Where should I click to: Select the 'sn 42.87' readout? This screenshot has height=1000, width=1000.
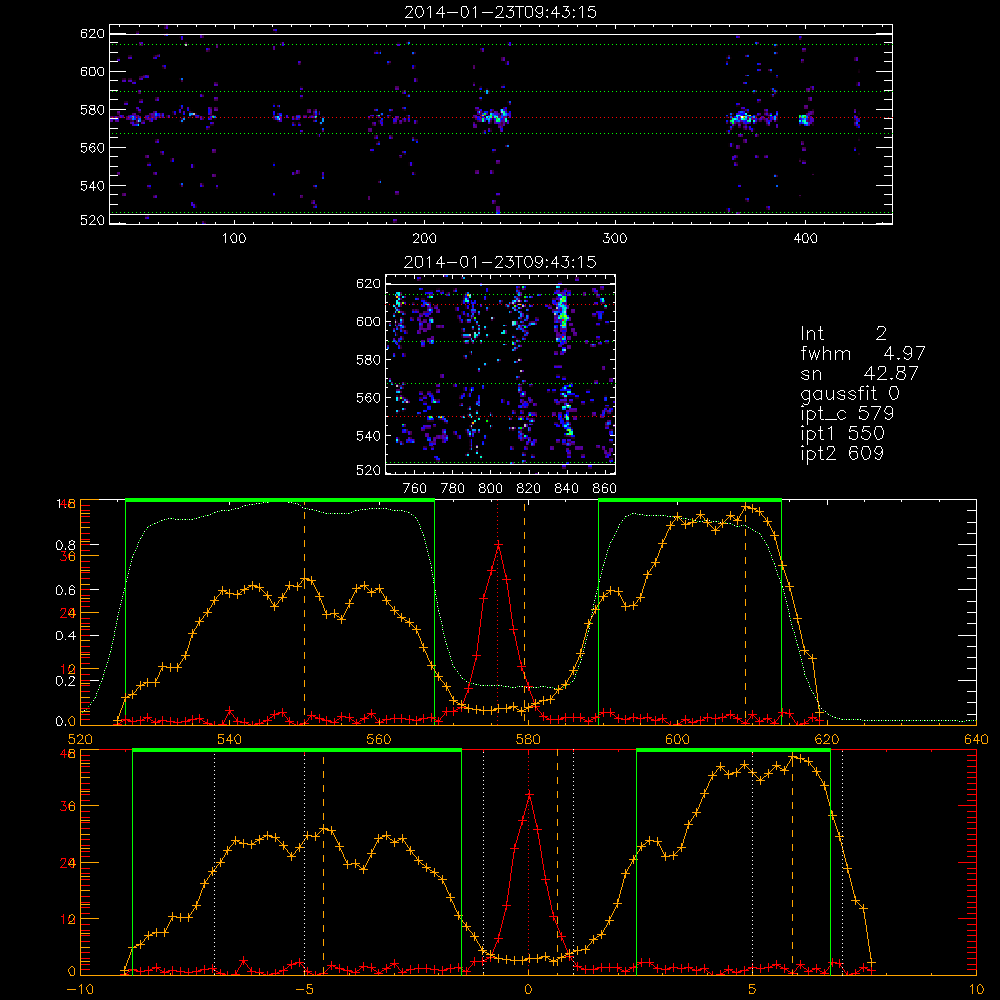[860, 373]
